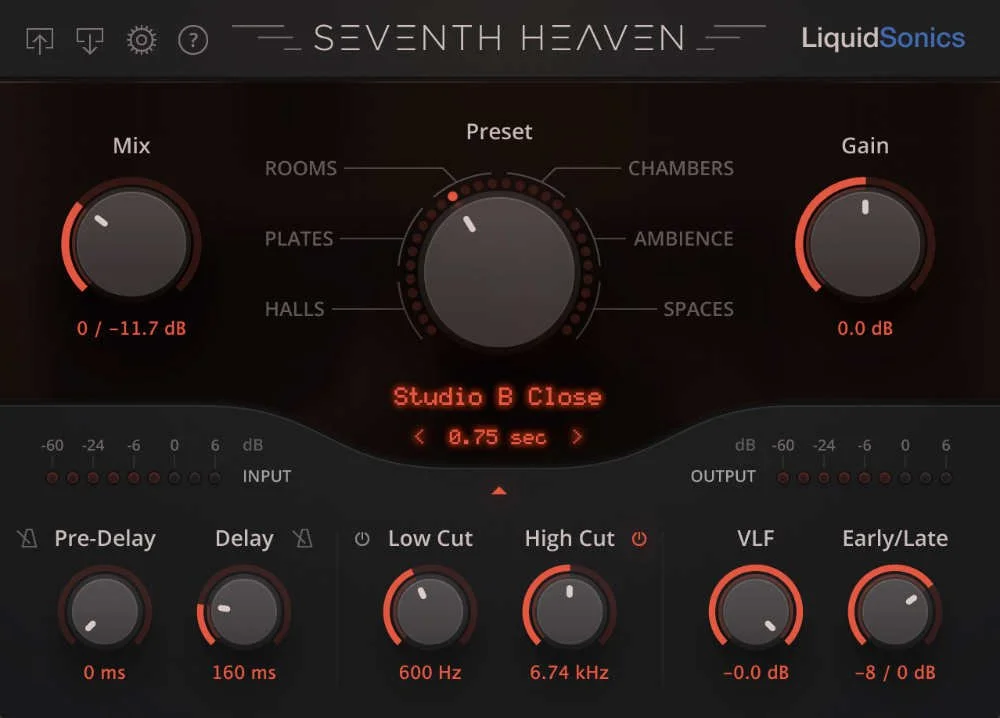
Task: Open the help question mark icon
Action: click(193, 41)
